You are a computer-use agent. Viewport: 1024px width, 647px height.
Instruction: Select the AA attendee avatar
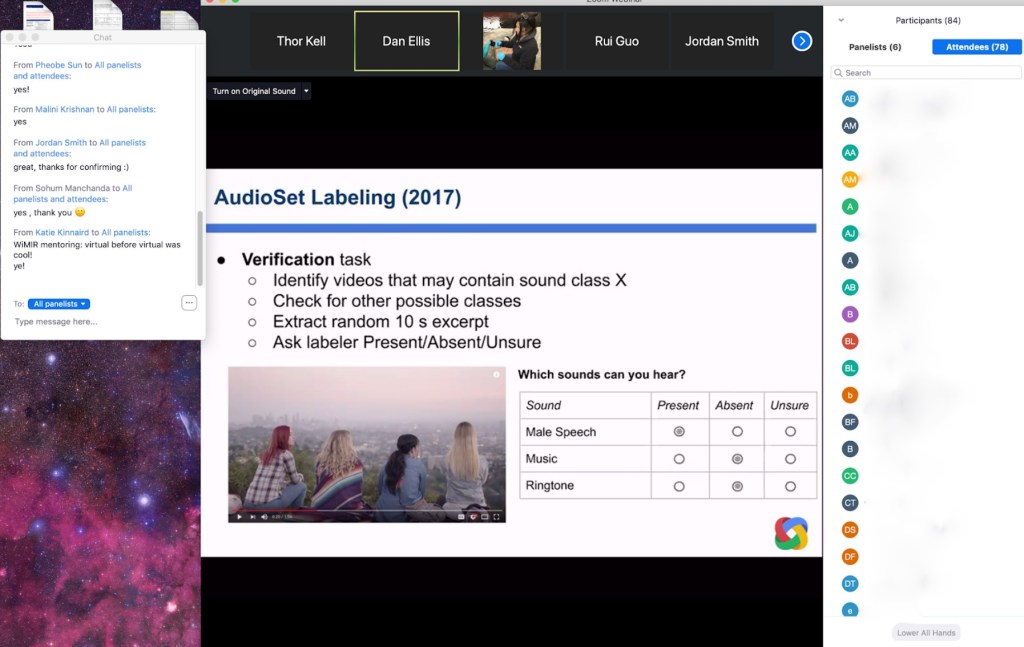pos(850,153)
